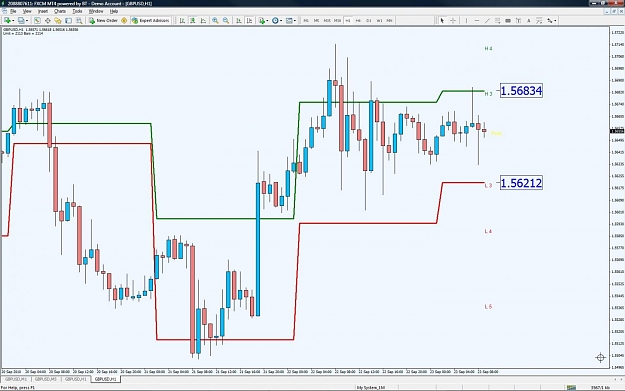
Task: Open the Indicators list icon
Action: coord(262,20)
